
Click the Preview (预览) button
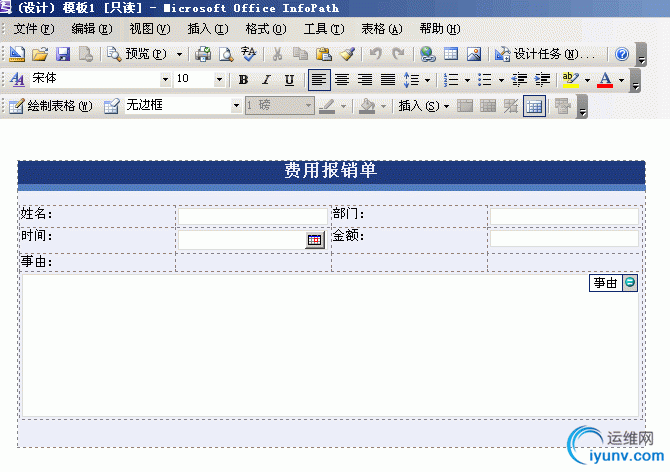tap(136, 54)
